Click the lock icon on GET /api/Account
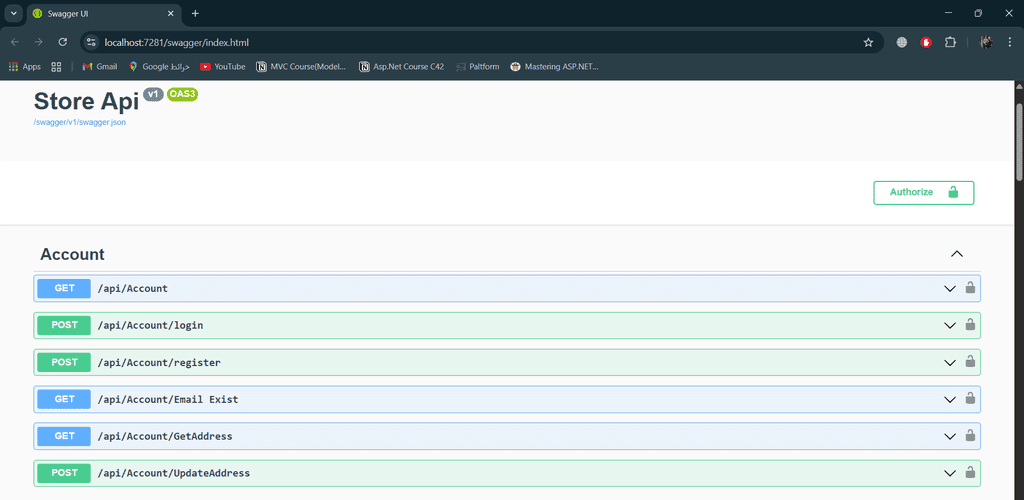 click(x=969, y=288)
